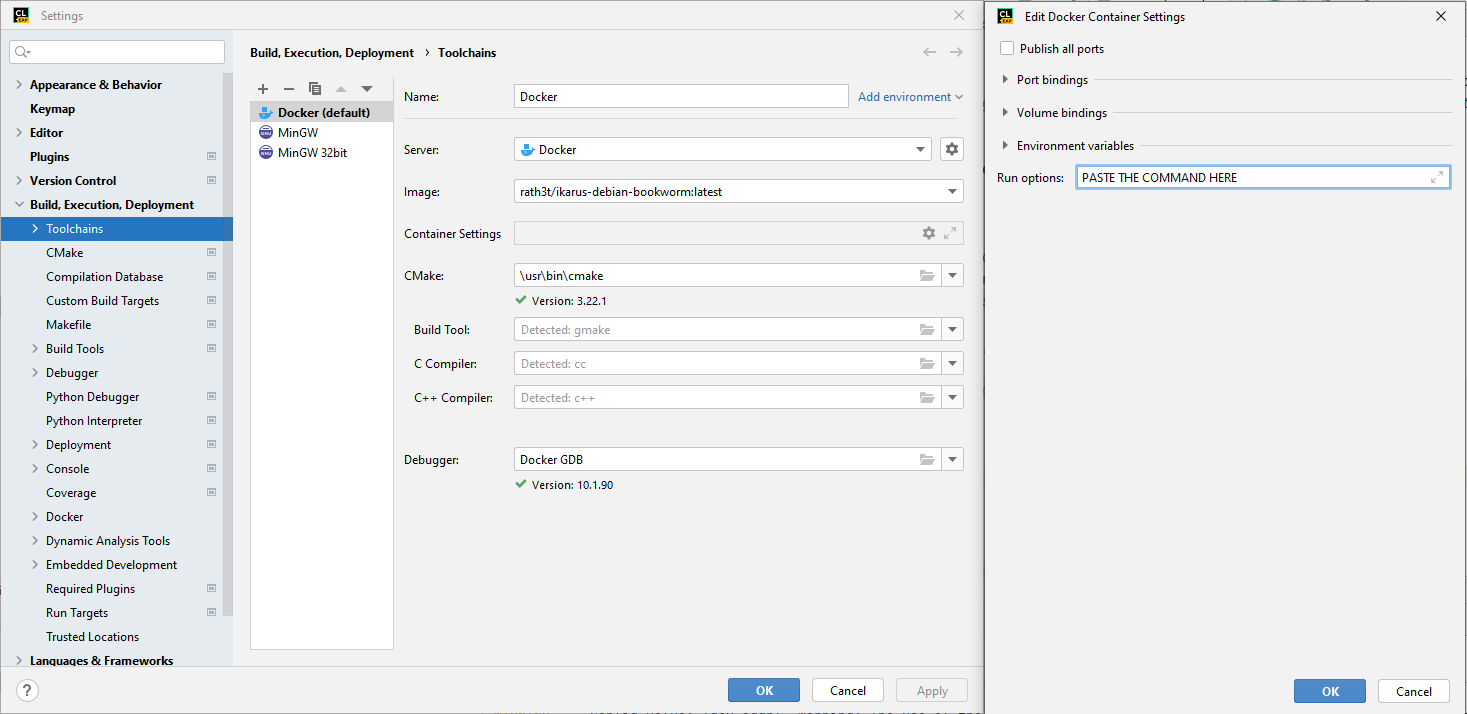Open Compilation Database settings

[x=104, y=277]
